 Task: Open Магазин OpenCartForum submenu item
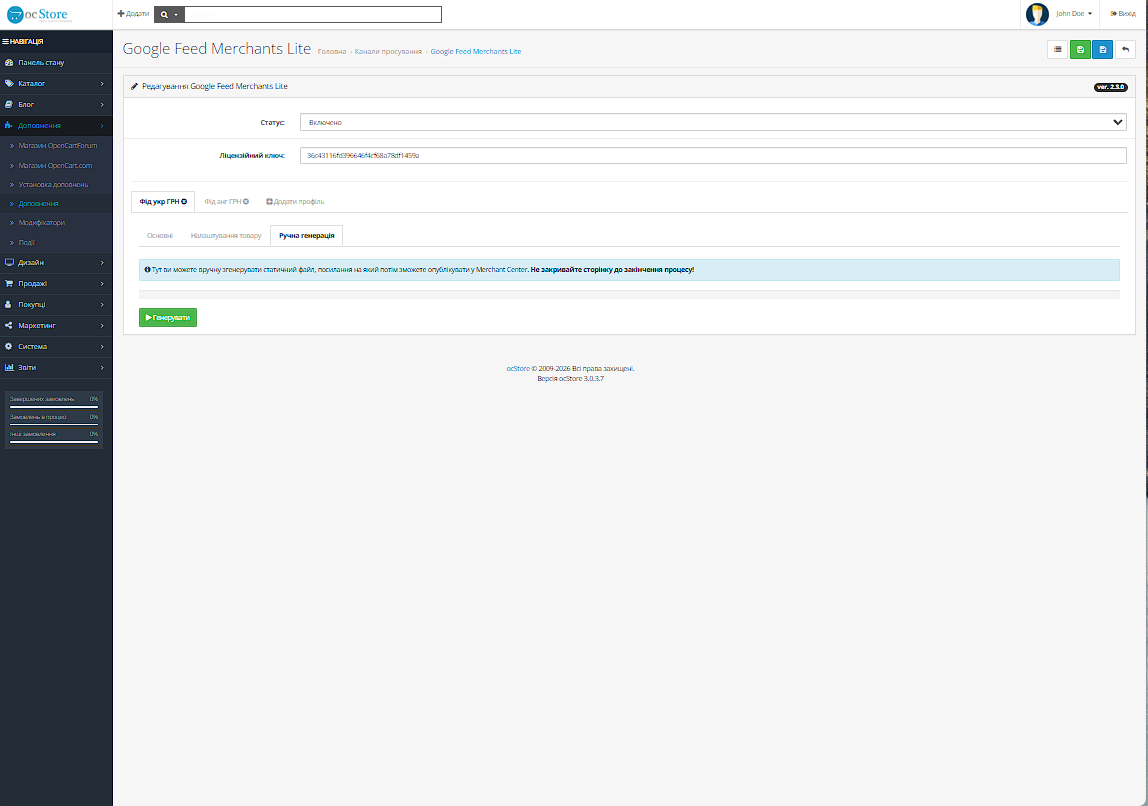(x=57, y=146)
